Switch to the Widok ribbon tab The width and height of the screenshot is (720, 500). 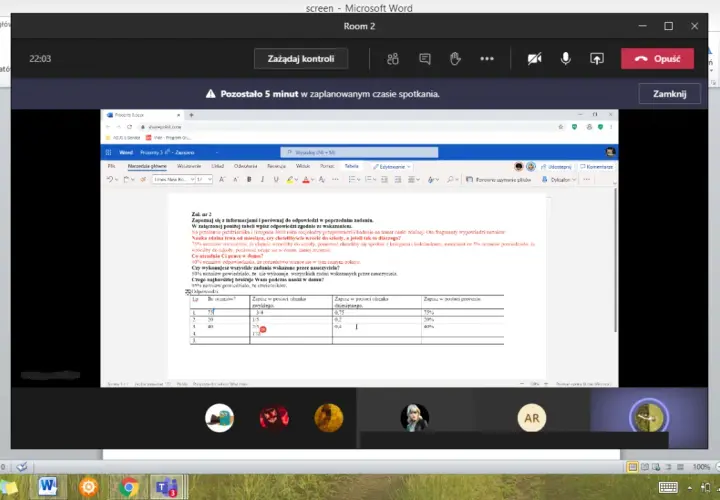pyautogui.click(x=303, y=166)
